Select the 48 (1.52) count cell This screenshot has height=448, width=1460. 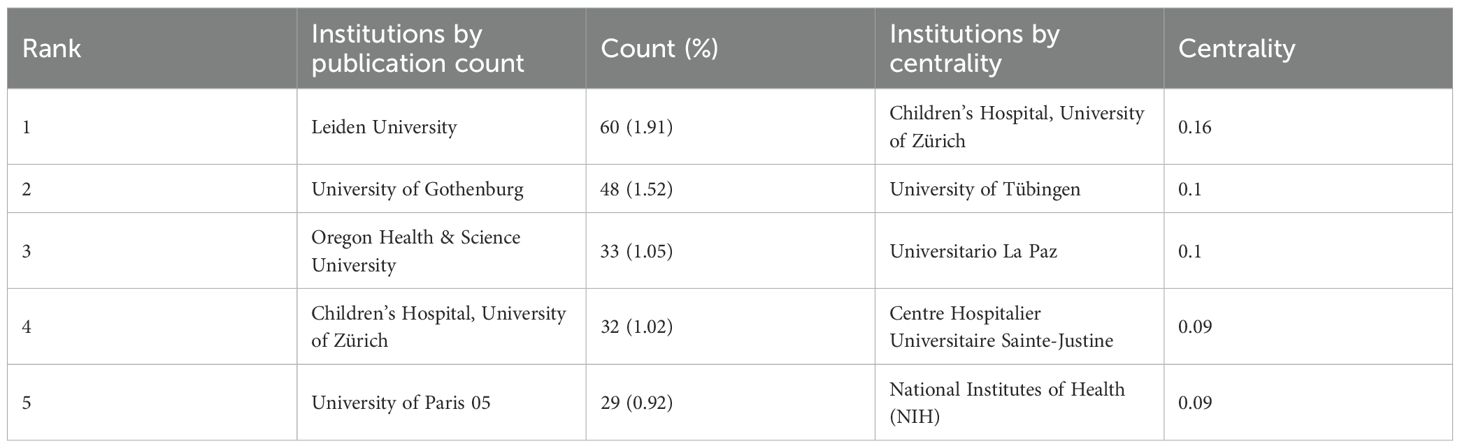tap(637, 189)
